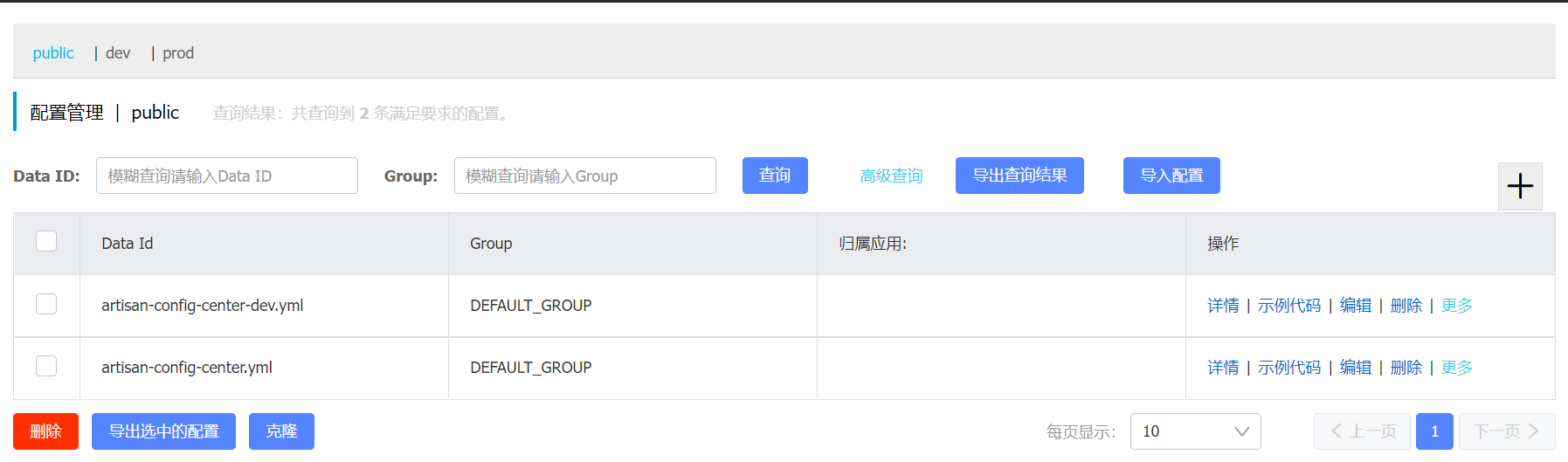Toggle the select-all checkbox in table header
1568x462 pixels.
pyautogui.click(x=46, y=241)
